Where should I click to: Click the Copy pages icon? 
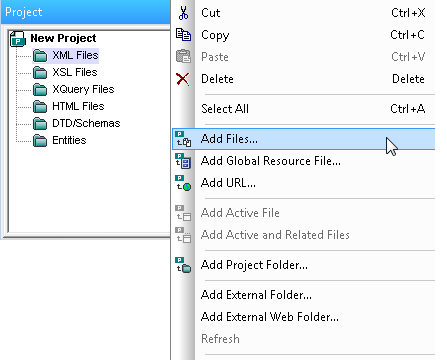click(183, 35)
